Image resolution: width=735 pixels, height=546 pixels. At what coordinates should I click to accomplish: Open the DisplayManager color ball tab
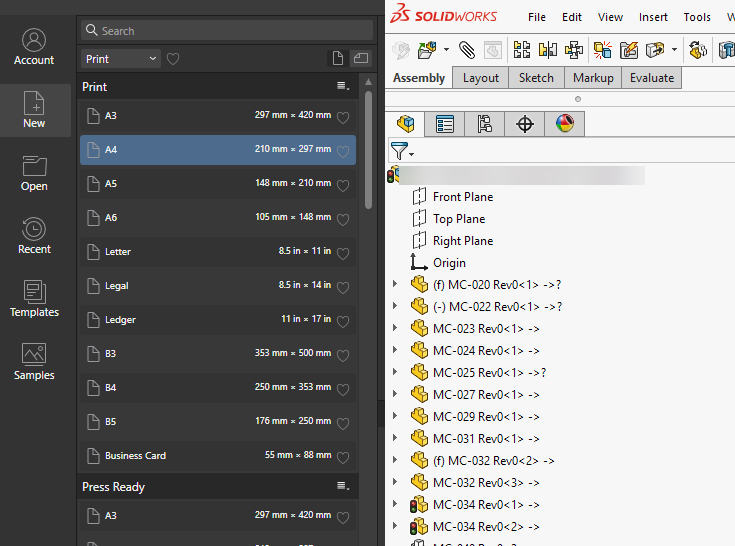pos(564,124)
